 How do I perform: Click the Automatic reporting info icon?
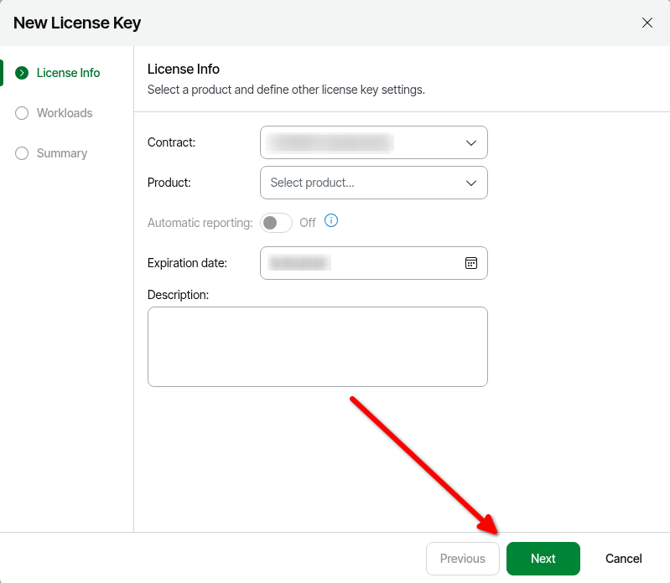click(x=331, y=221)
